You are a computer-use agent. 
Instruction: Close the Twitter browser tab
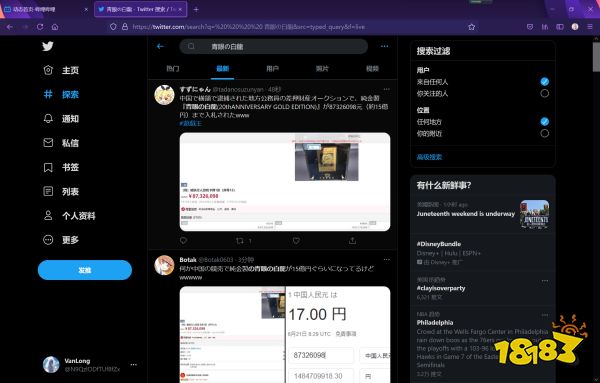coord(181,9)
